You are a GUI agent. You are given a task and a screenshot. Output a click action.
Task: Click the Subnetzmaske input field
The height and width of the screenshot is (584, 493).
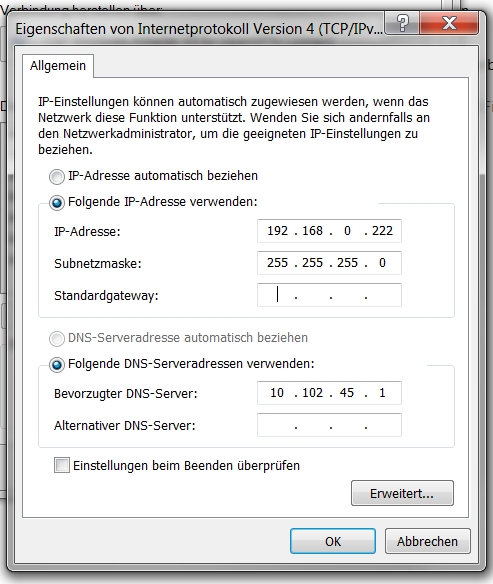[x=329, y=263]
